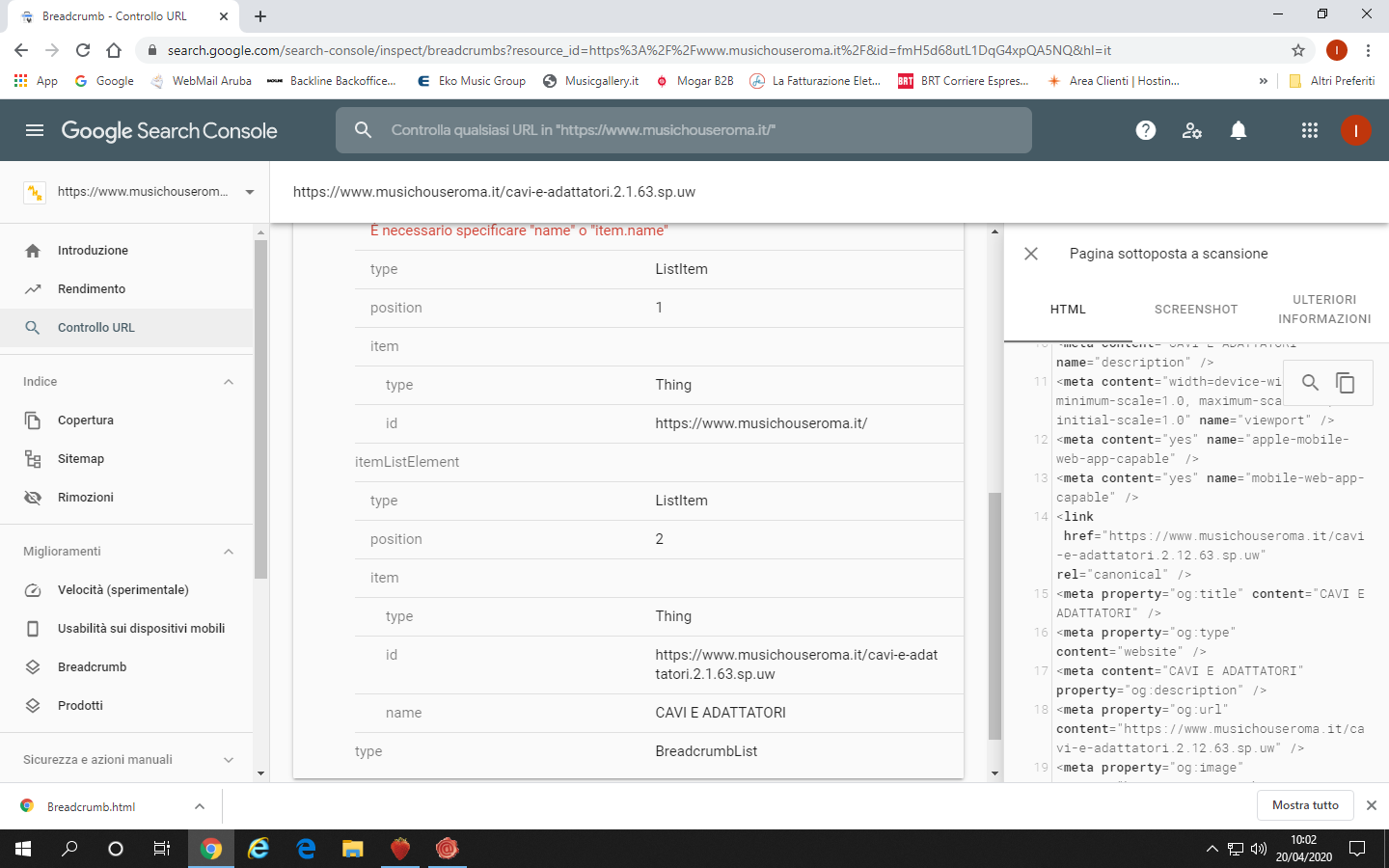
Task: Open Introduzione in the sidebar
Action: coord(126,251)
